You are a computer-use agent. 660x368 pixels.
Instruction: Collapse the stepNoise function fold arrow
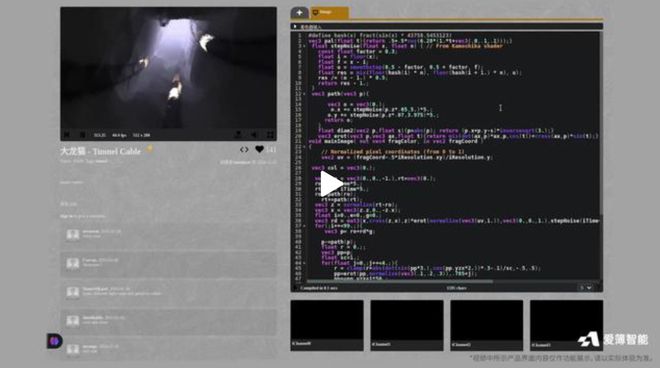(305, 46)
